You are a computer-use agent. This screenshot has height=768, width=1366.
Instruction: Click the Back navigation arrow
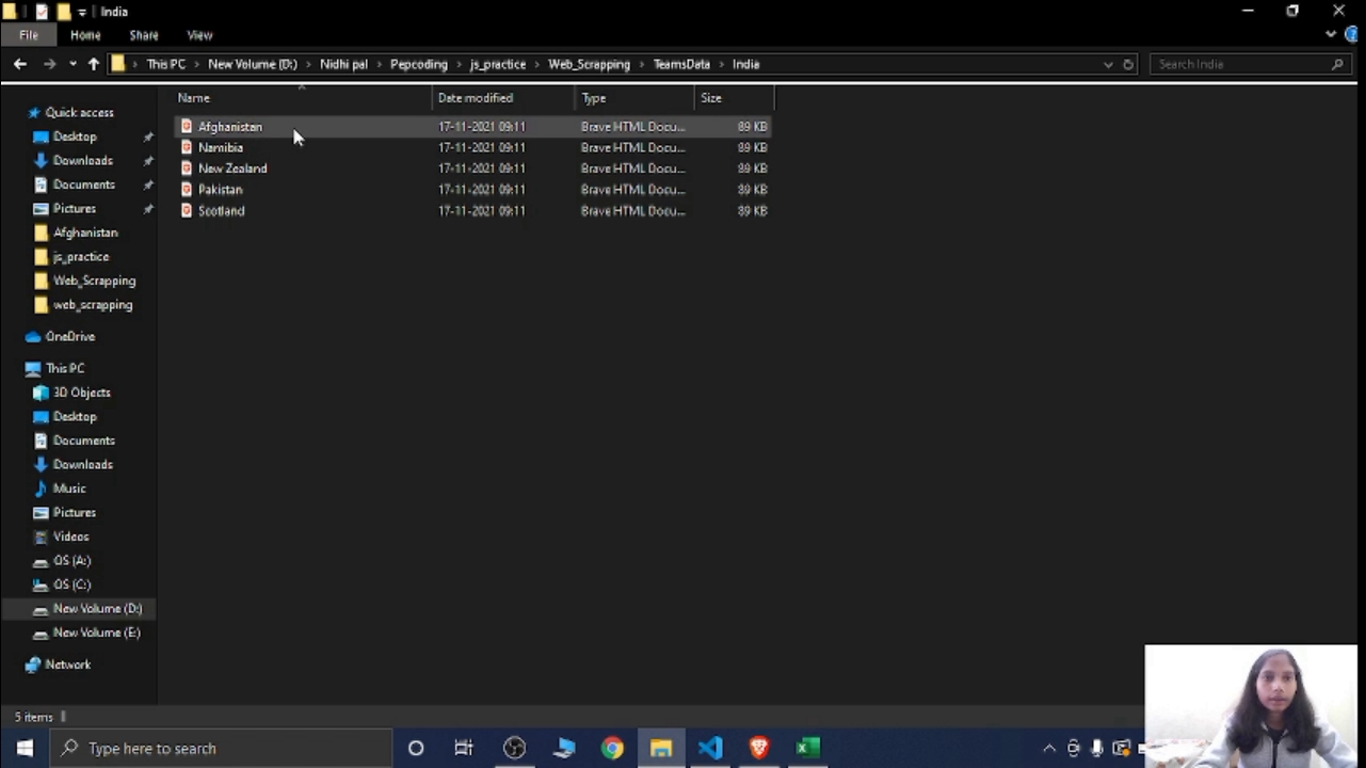[20, 64]
